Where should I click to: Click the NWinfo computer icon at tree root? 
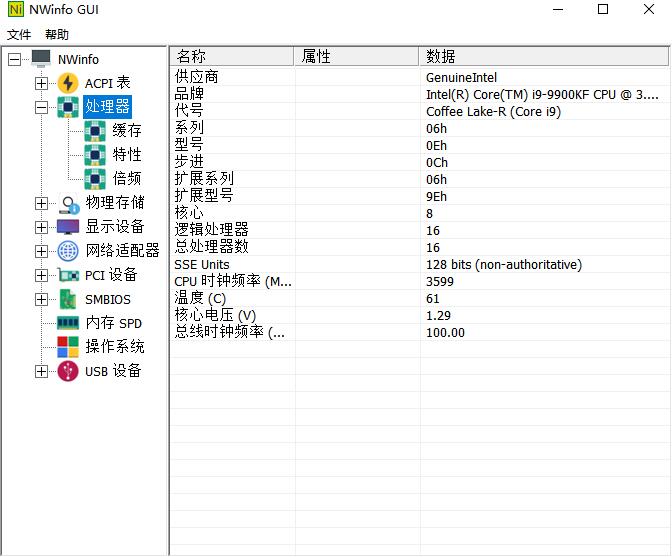pos(41,59)
